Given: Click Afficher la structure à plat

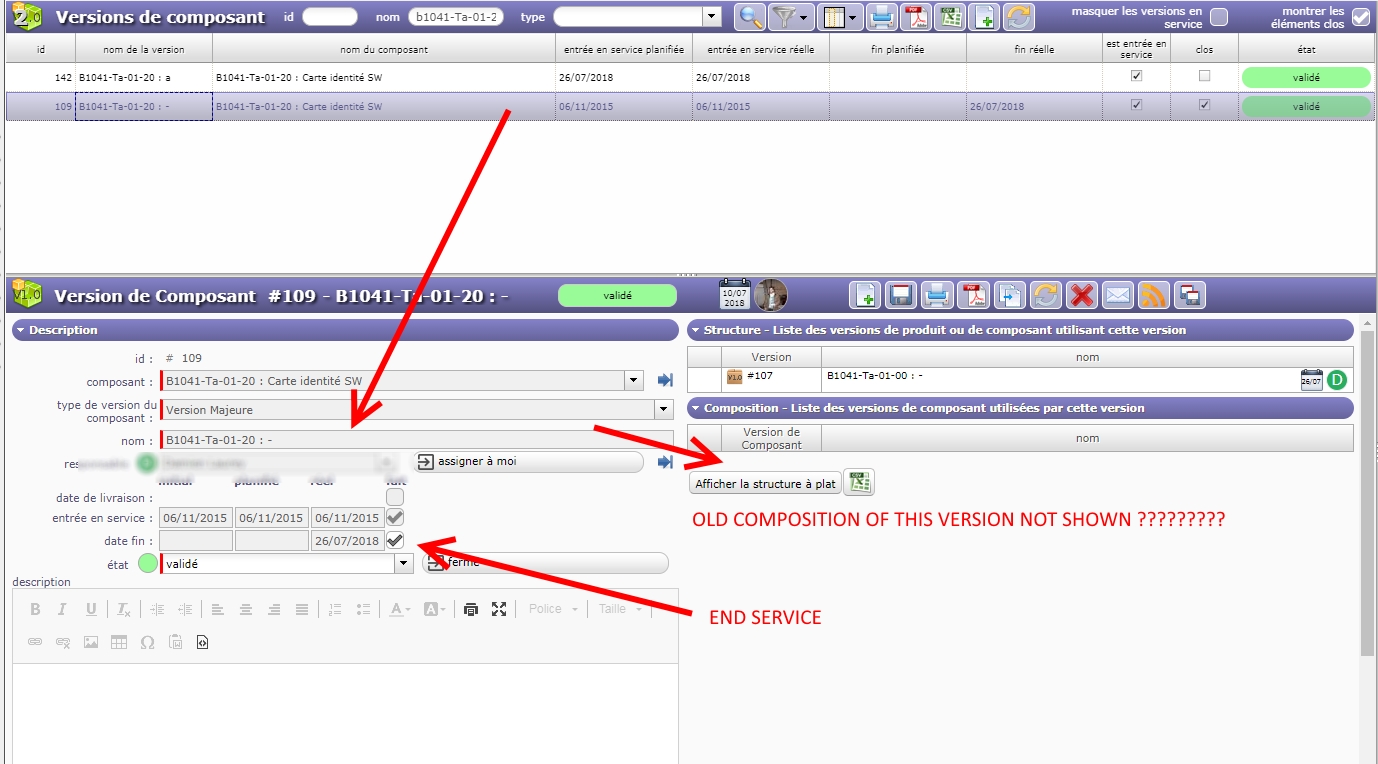Looking at the screenshot, I should click(766, 484).
